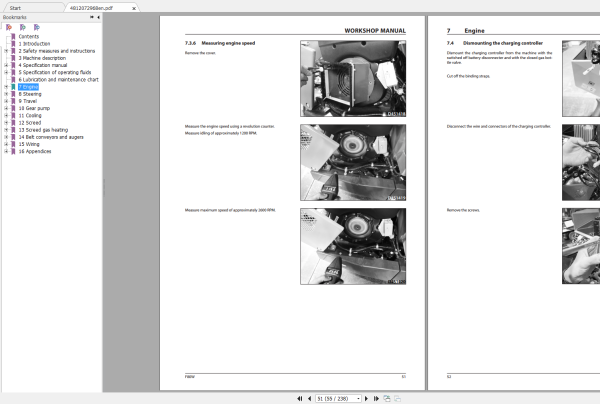Click bookmark ribbon icon beside 7 Engine

point(13,87)
